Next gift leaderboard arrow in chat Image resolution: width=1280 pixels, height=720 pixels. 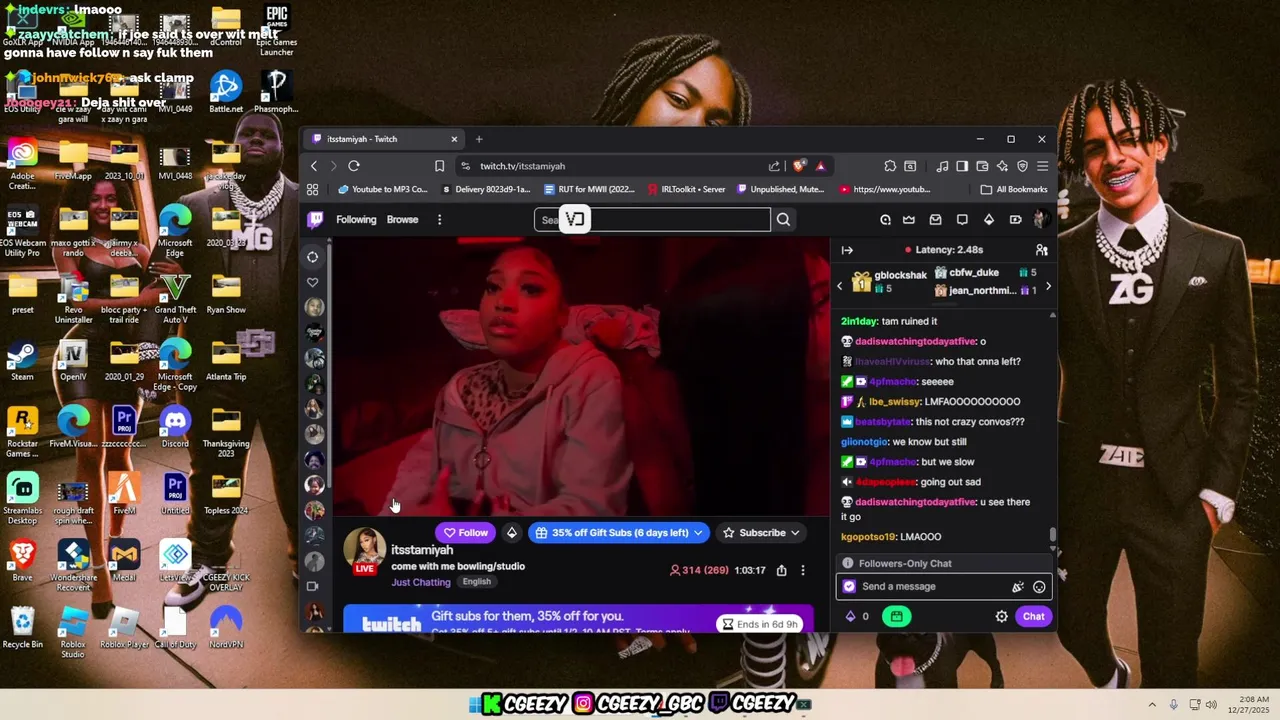1048,287
